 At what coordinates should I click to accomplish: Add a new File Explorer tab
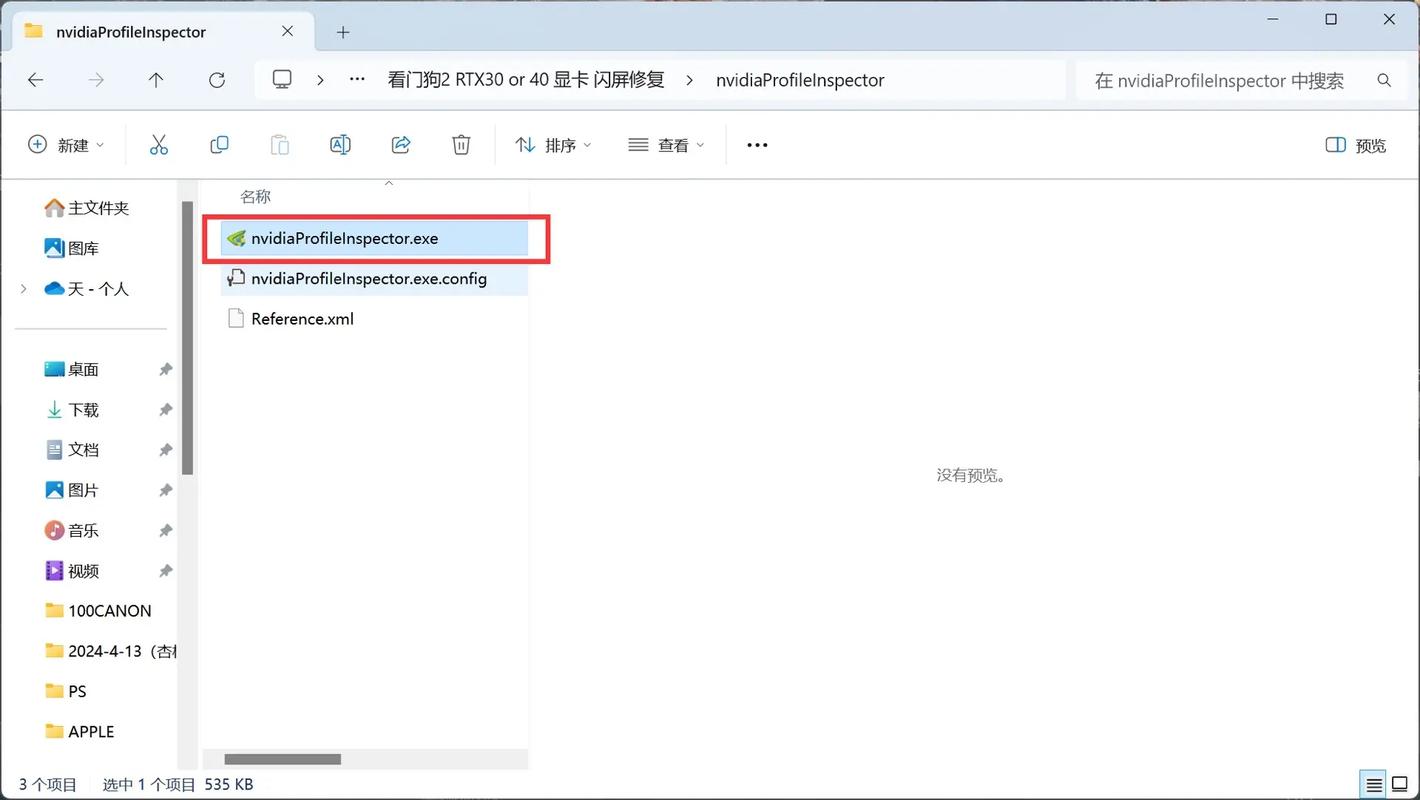tap(343, 32)
